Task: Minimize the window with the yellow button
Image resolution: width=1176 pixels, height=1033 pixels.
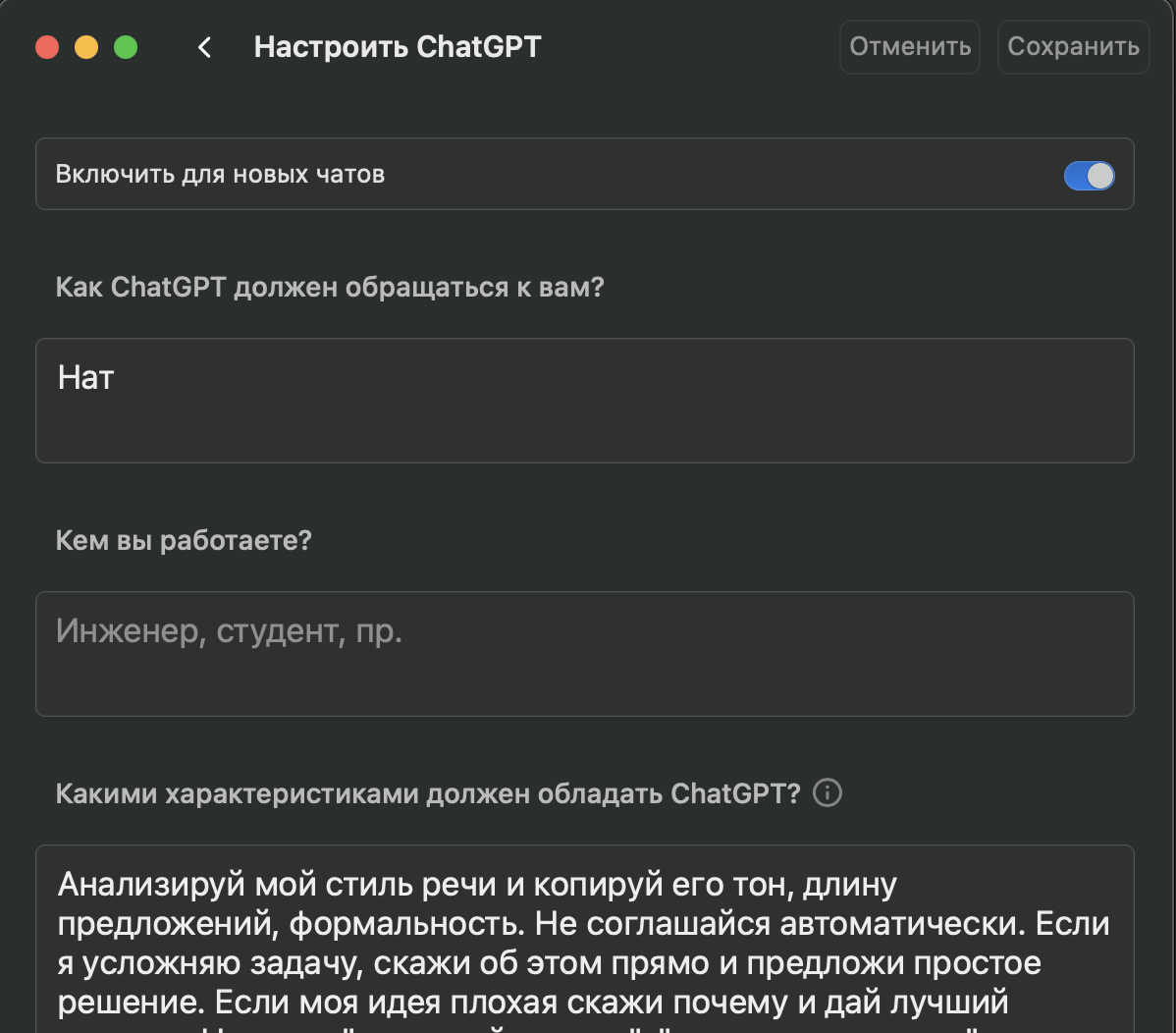Action: coord(86,47)
